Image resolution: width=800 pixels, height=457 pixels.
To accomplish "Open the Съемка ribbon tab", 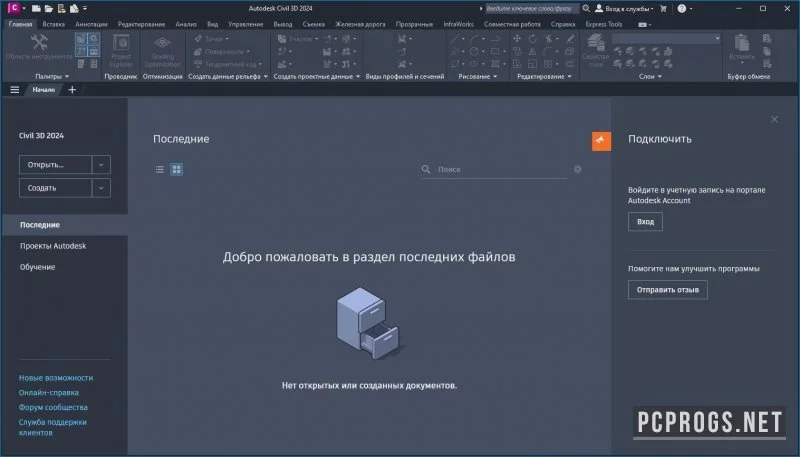I will [313, 24].
